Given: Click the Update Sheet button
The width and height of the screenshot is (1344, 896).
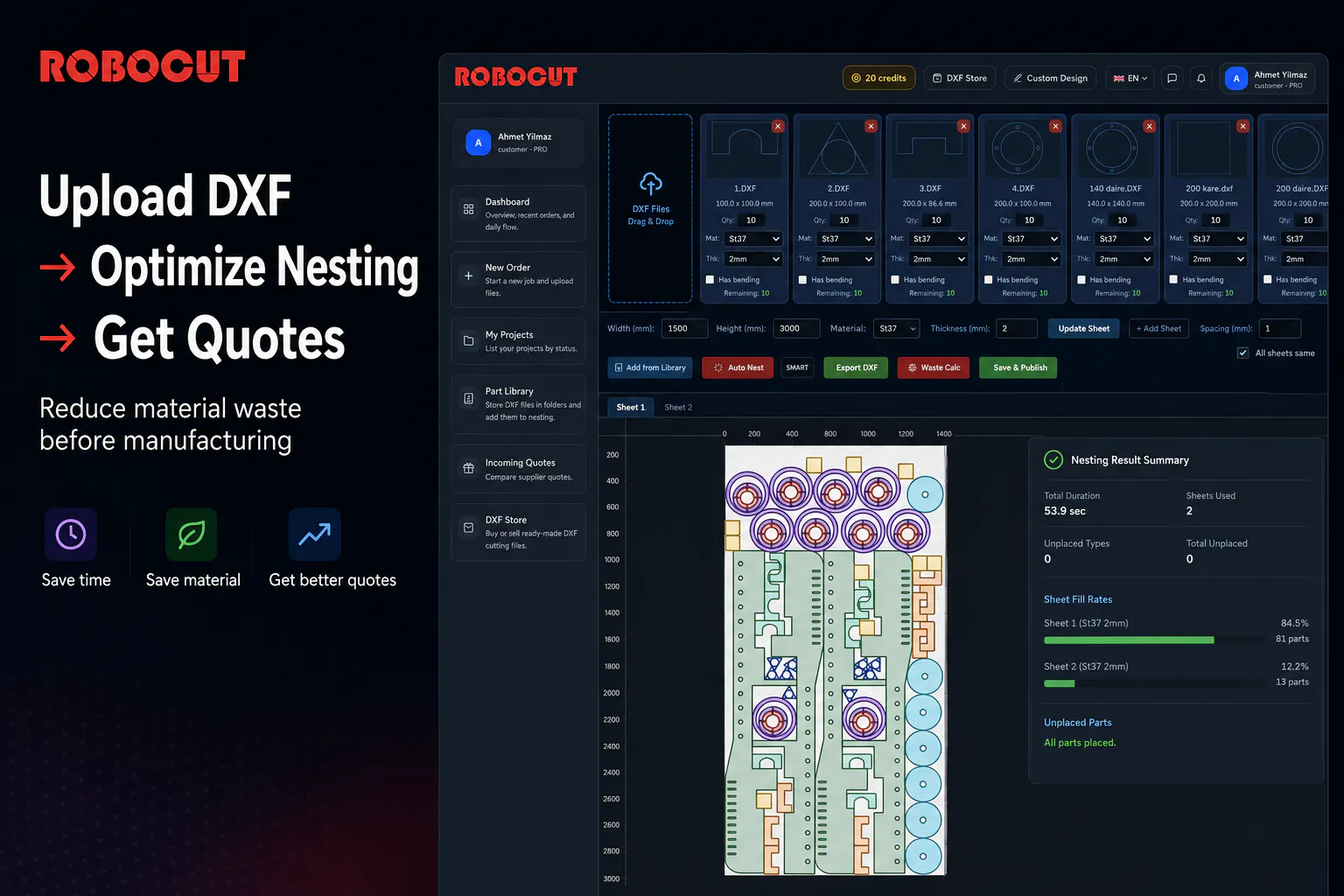Looking at the screenshot, I should click(1083, 328).
